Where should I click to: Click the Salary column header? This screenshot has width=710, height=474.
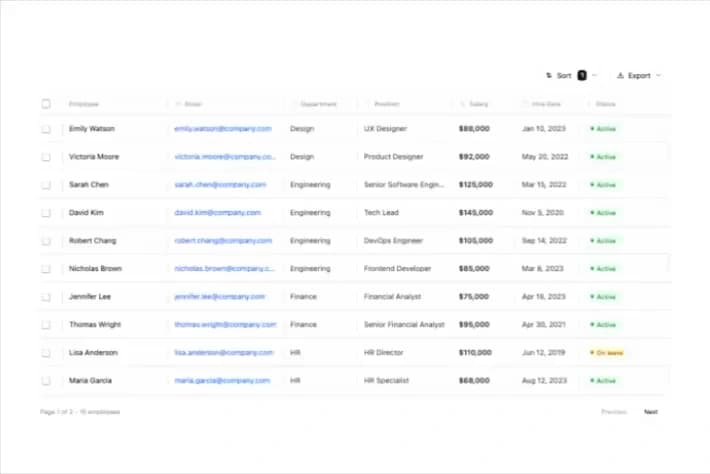(x=475, y=104)
